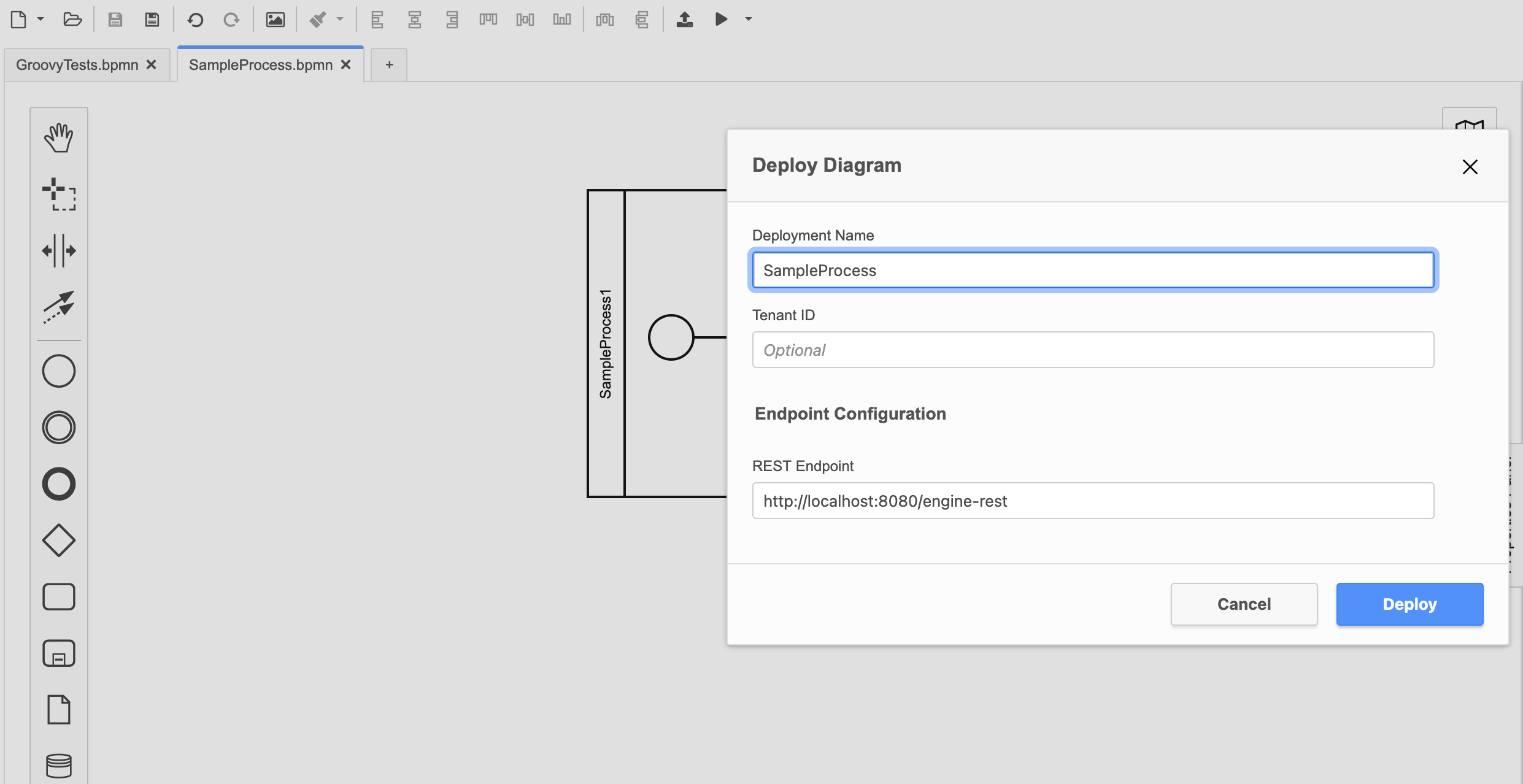The height and width of the screenshot is (784, 1523).
Task: Expand the color picker dropdown arrow
Action: pyautogui.click(x=340, y=20)
